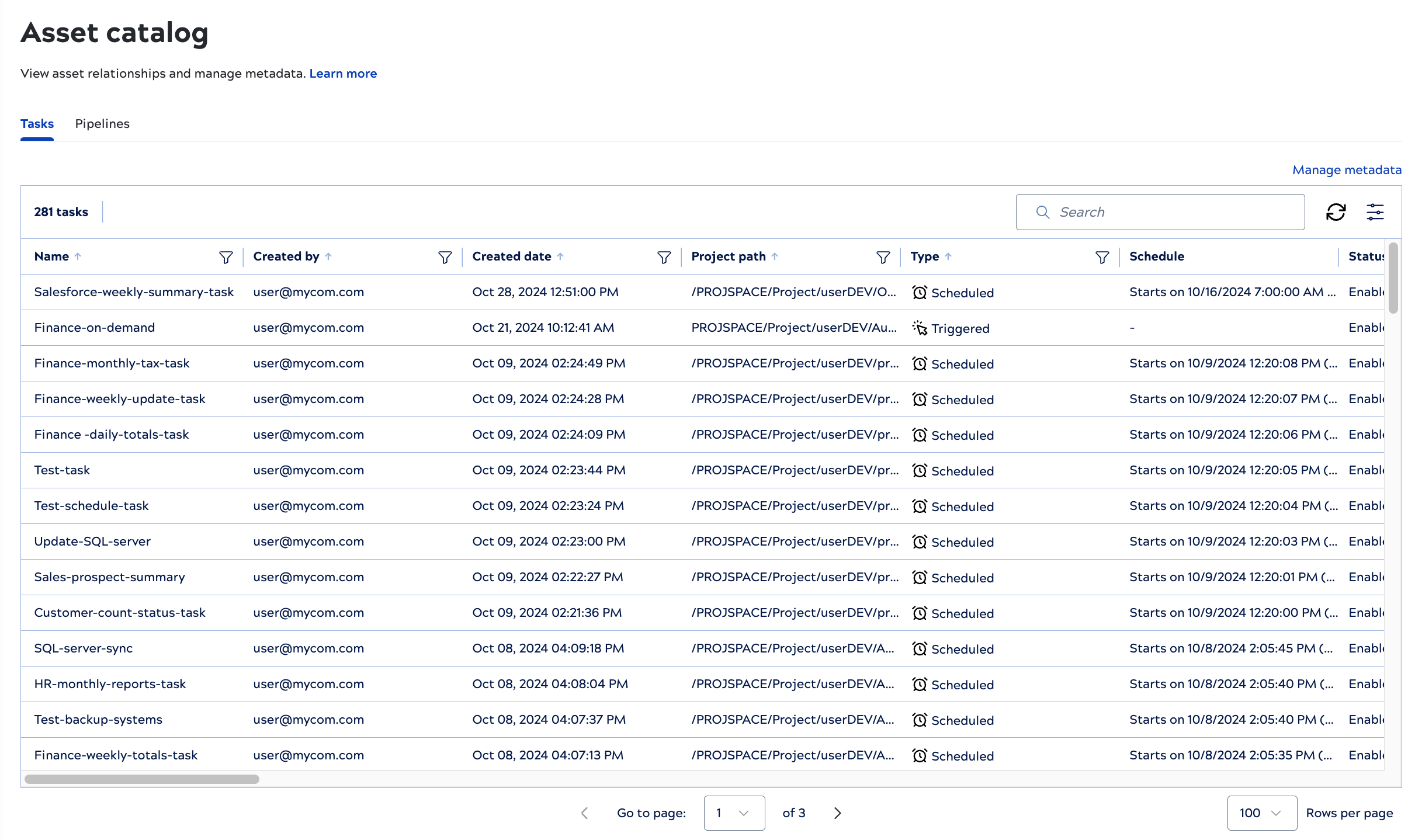Click Scheduled clock icon for Test-task row
Viewport: 1415px width, 840px height.
[x=920, y=471]
